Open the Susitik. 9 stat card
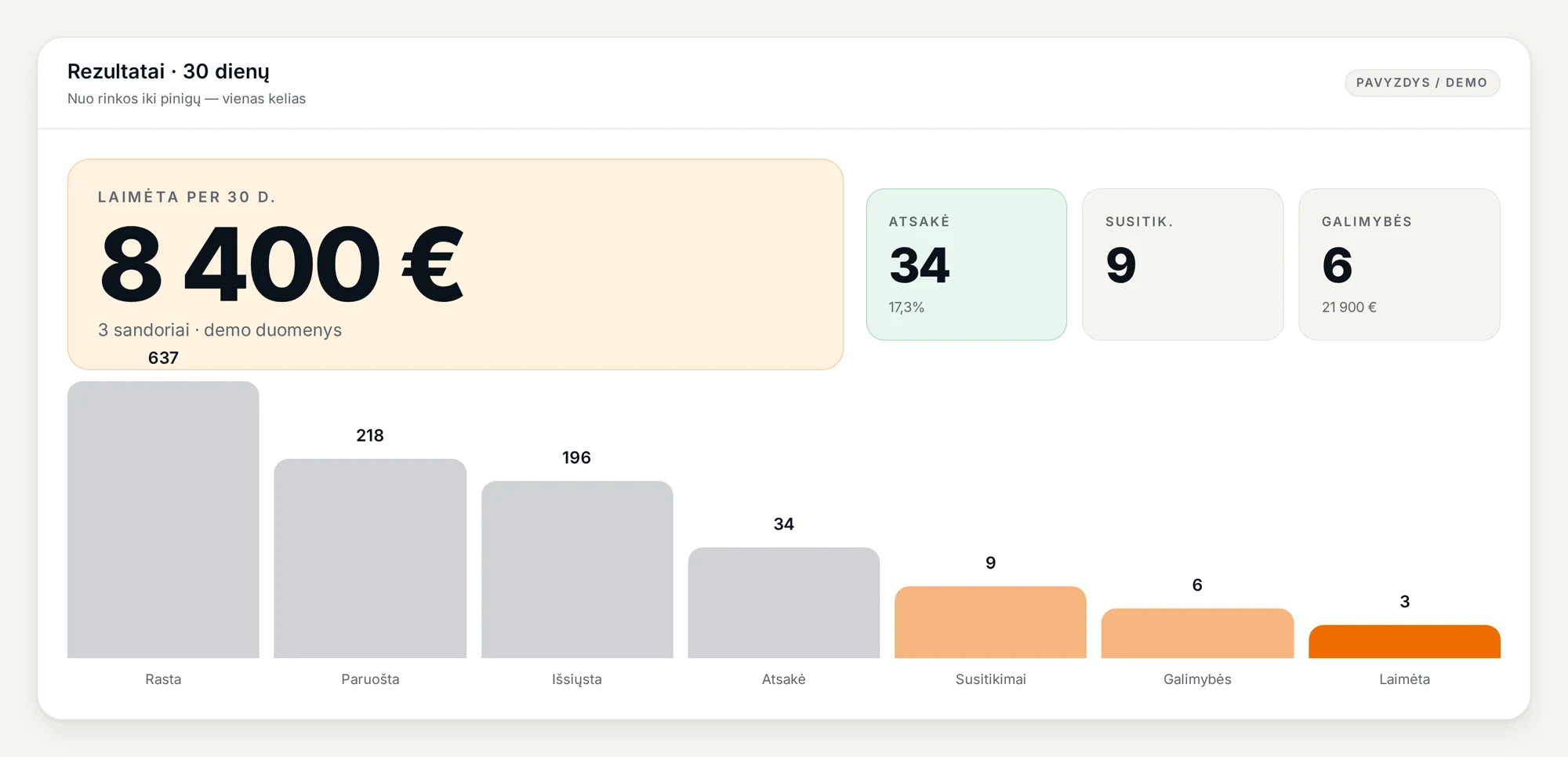The image size is (1568, 757). (1182, 264)
